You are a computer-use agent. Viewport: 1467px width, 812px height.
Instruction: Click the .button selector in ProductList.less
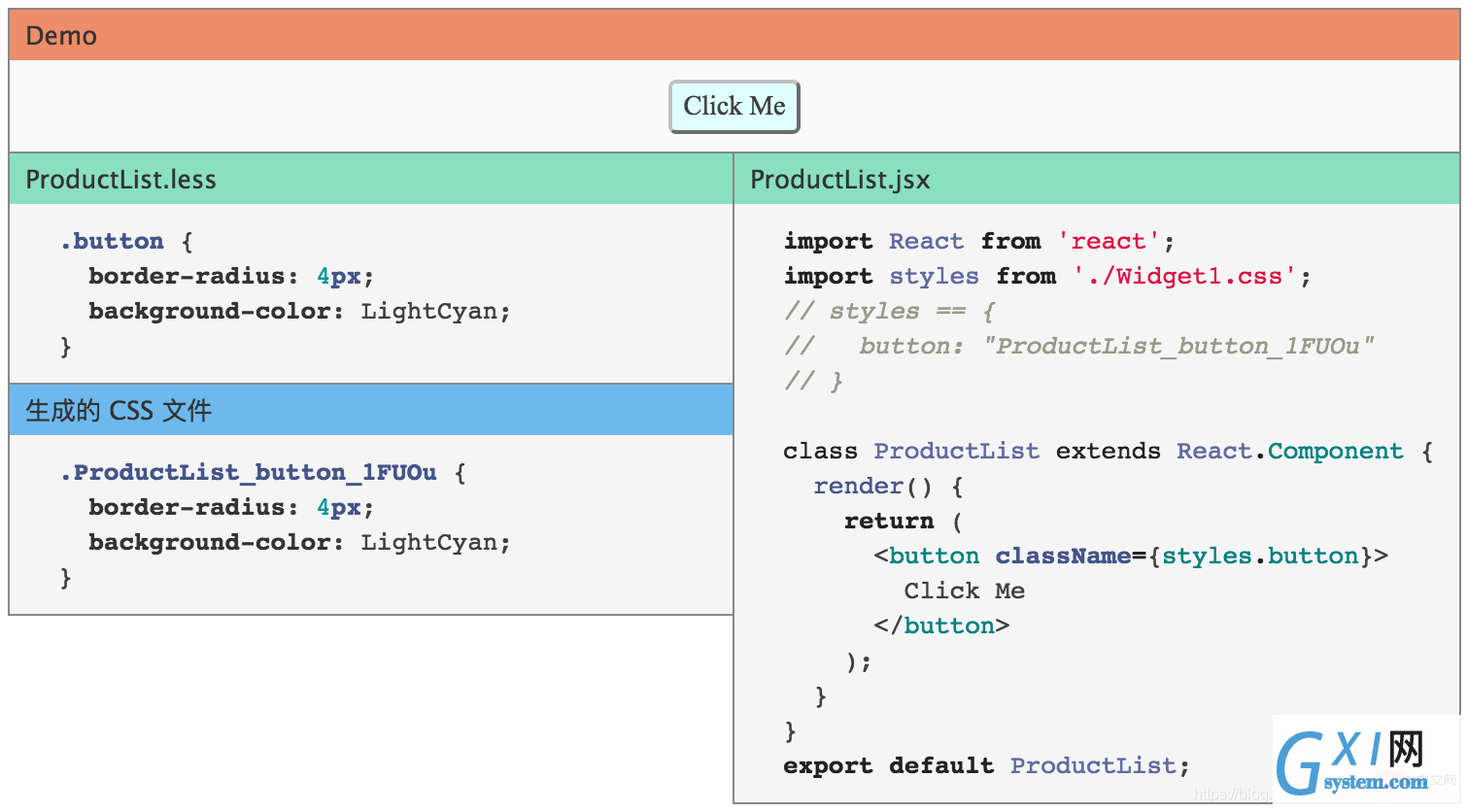click(x=112, y=241)
